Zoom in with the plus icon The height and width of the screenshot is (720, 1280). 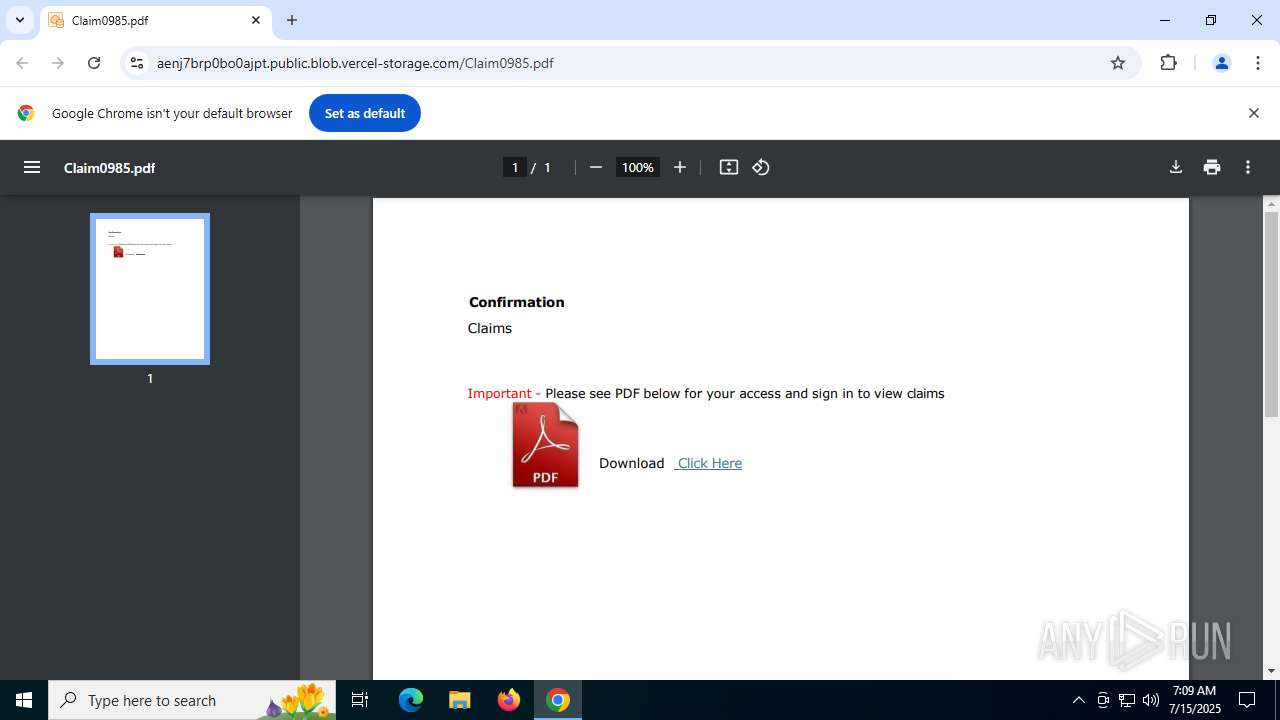tap(680, 167)
